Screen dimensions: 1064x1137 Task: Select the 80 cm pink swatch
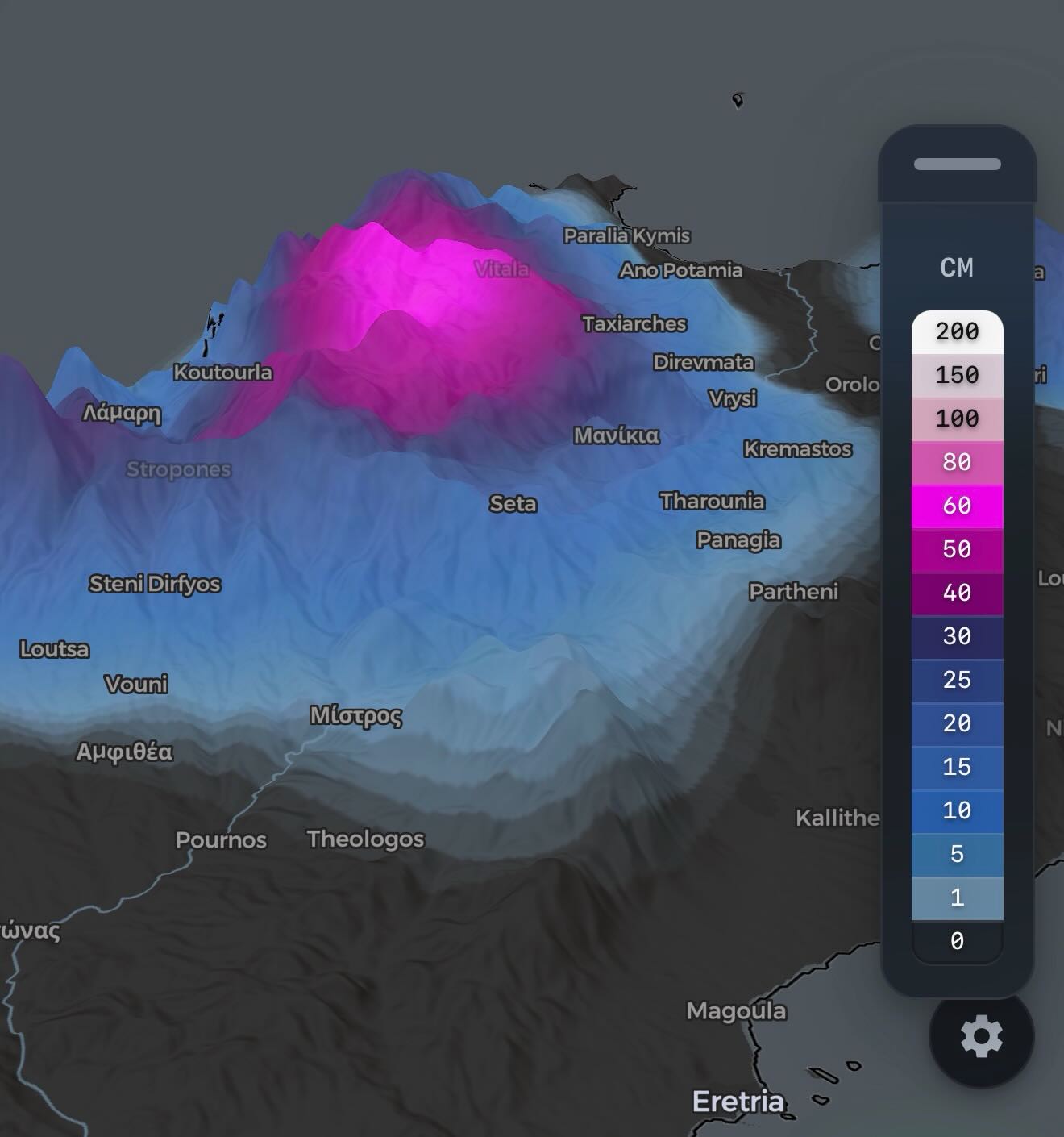[957, 462]
